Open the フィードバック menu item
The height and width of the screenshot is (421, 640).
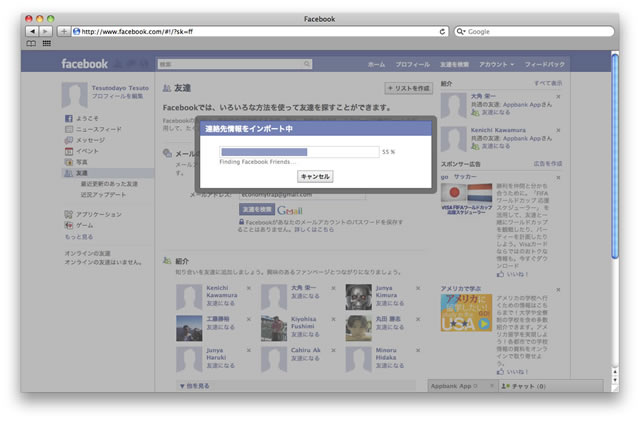pyautogui.click(x=544, y=65)
